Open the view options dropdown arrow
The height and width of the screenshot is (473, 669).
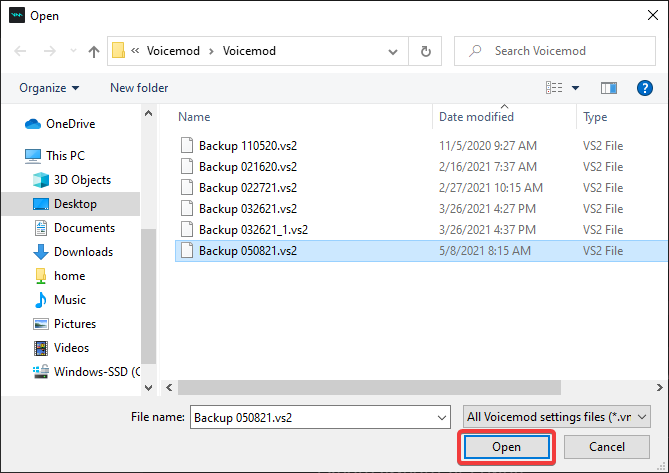tap(576, 88)
